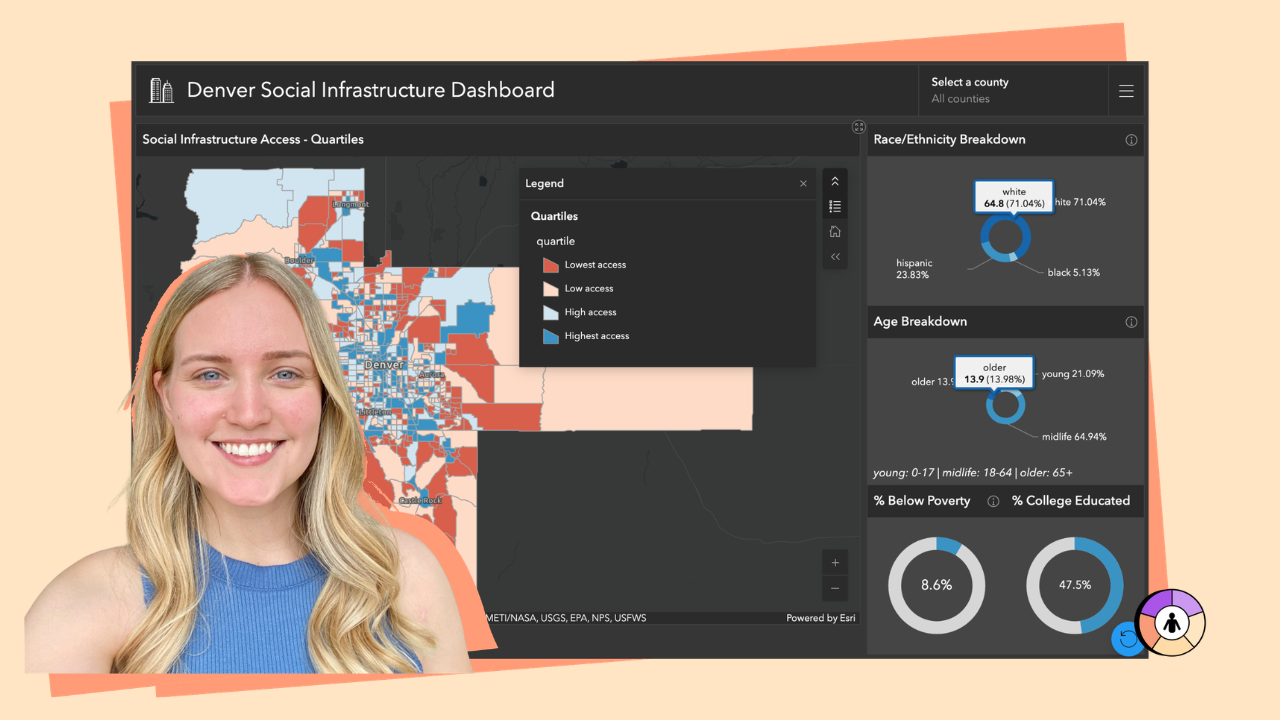Click the accessibility widget icon in the corner
This screenshot has width=1280, height=720.
(x=1170, y=623)
